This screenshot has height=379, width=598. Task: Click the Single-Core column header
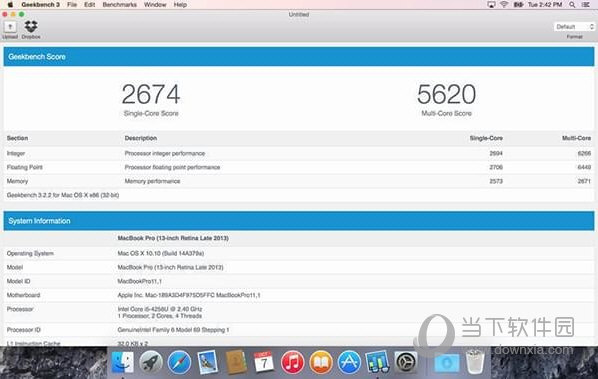click(x=486, y=138)
